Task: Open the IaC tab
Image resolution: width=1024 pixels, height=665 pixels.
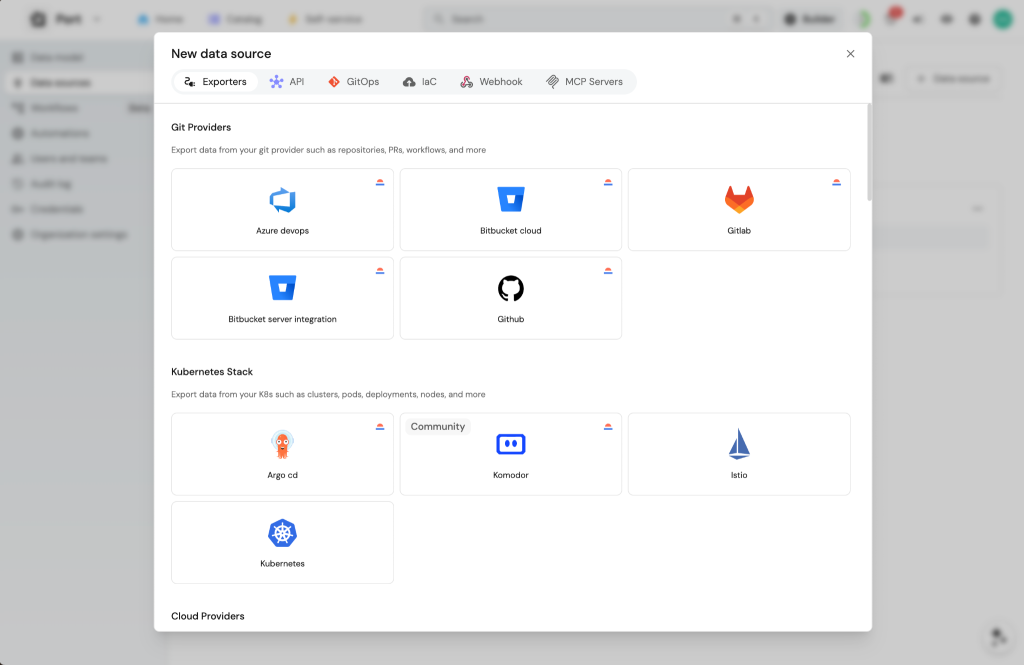Action: point(420,81)
